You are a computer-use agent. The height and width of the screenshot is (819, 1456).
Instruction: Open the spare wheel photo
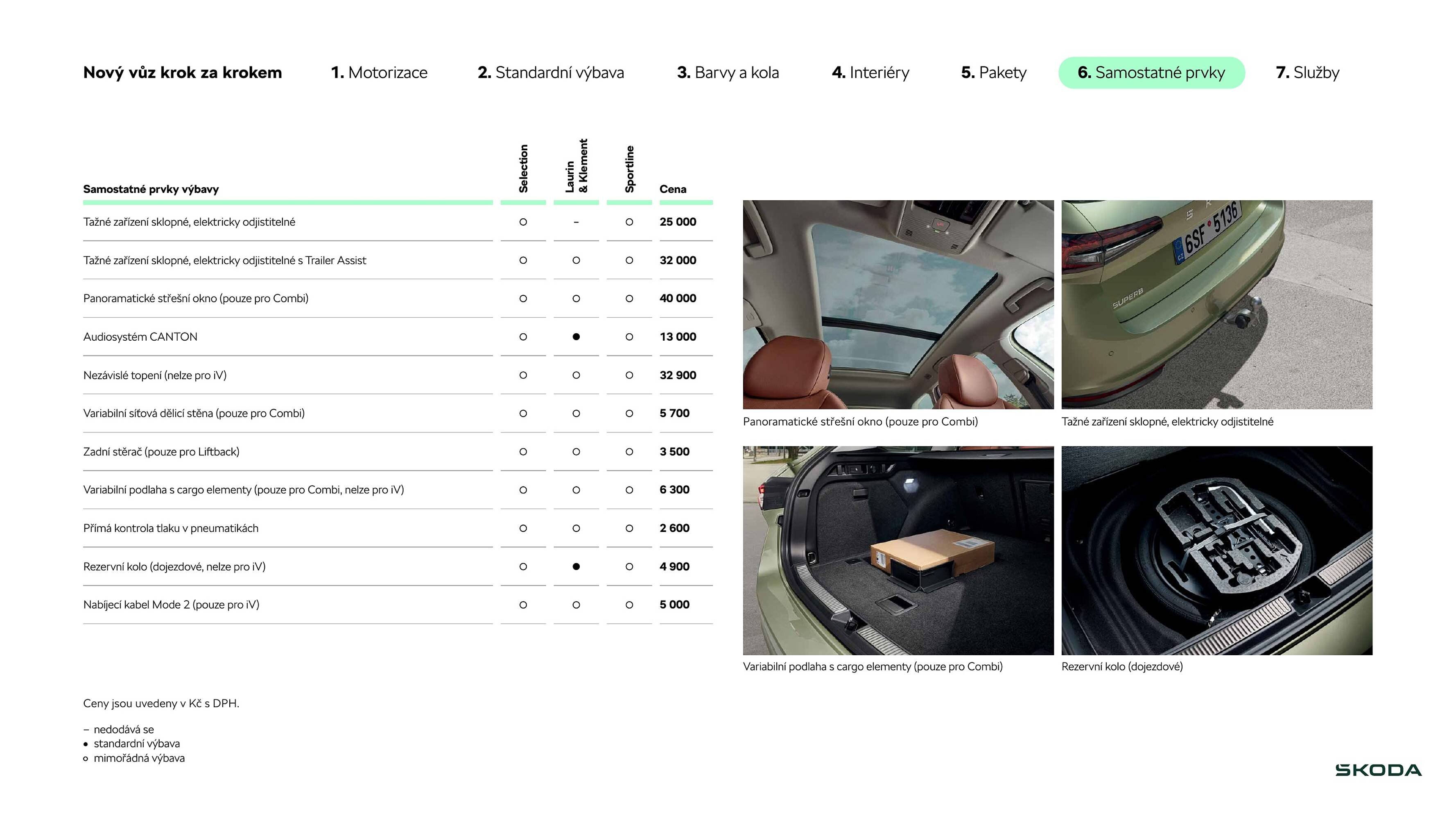click(1216, 550)
